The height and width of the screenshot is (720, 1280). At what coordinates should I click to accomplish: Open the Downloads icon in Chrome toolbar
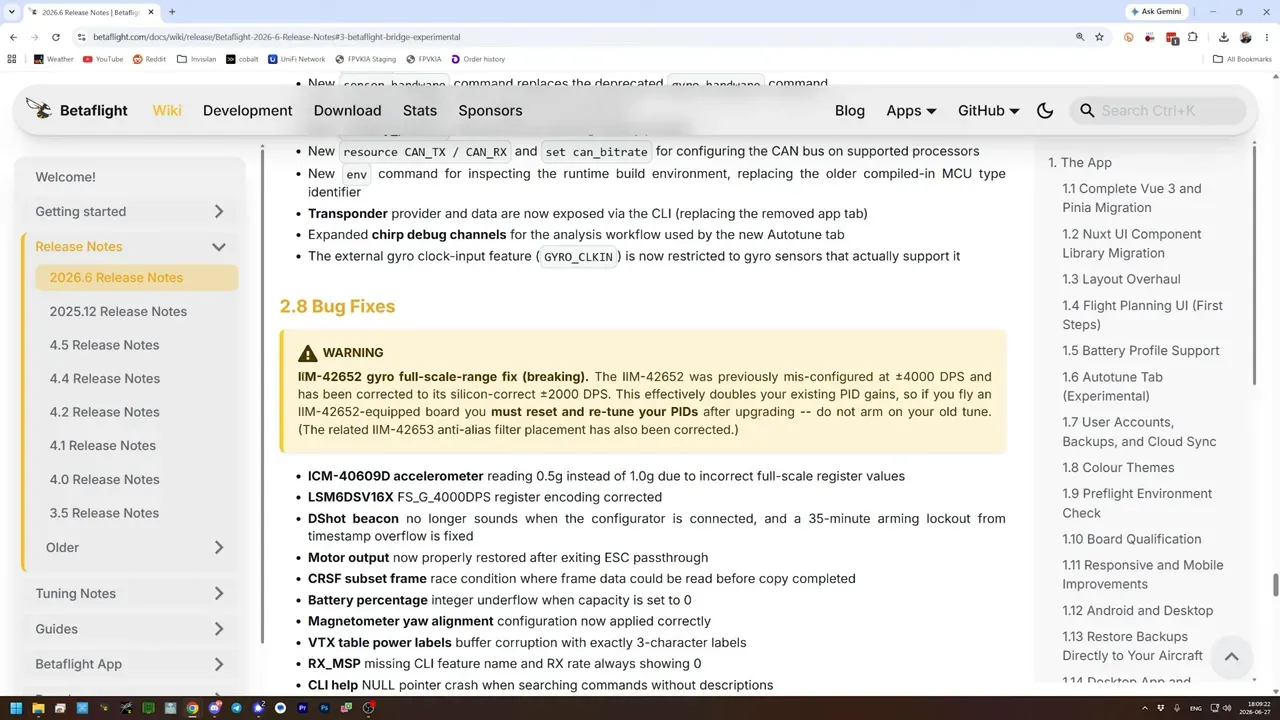pyautogui.click(x=1224, y=37)
